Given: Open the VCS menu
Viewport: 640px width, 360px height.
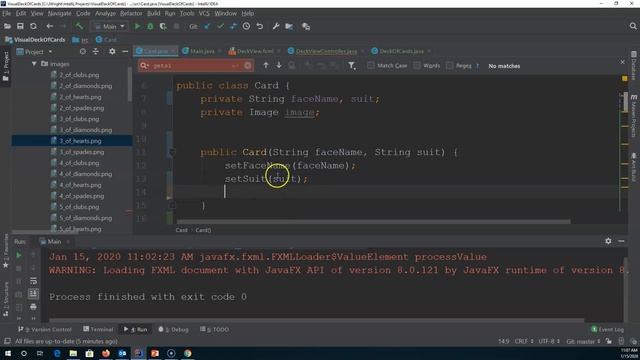Looking at the screenshot, I should [x=204, y=13].
